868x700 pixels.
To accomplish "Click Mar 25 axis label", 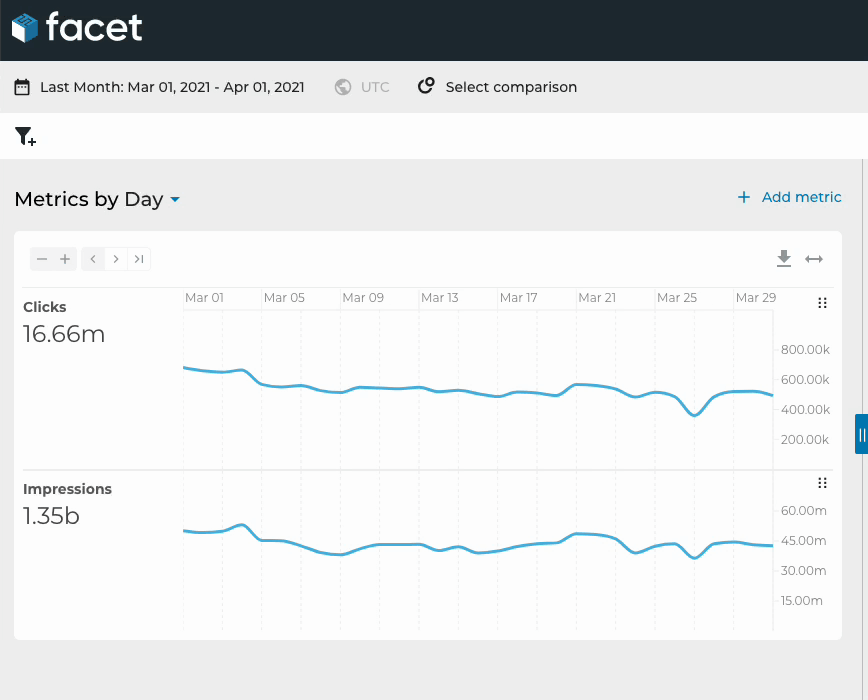I will pos(677,298).
